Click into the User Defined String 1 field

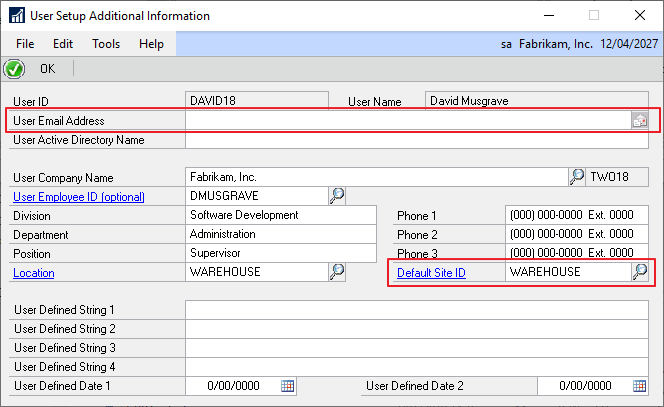(x=417, y=310)
